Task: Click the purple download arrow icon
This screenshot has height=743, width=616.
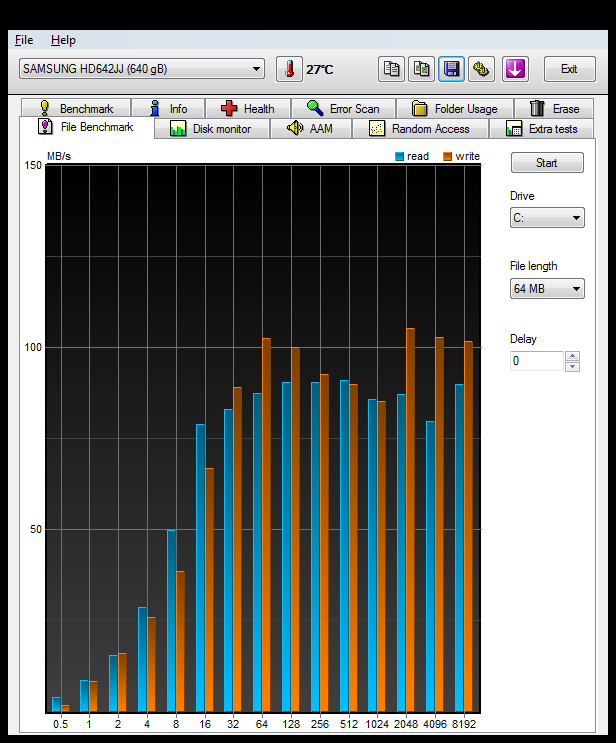Action: tap(515, 69)
